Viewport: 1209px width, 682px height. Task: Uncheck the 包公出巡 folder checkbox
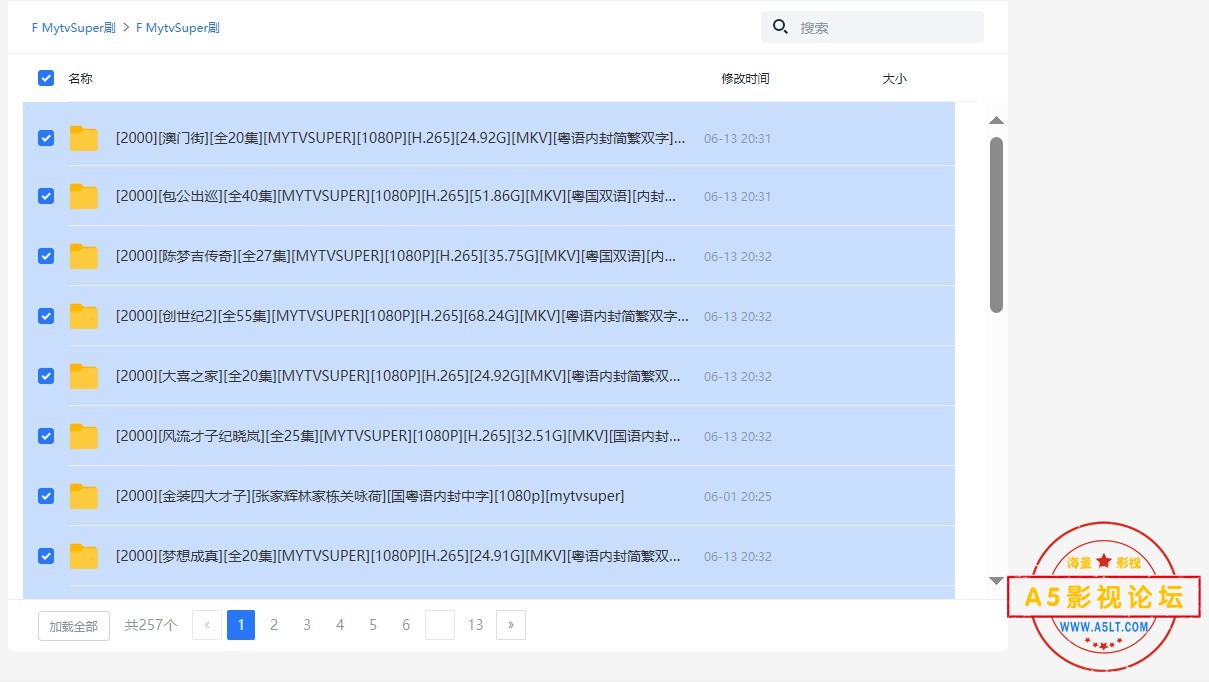click(x=46, y=196)
